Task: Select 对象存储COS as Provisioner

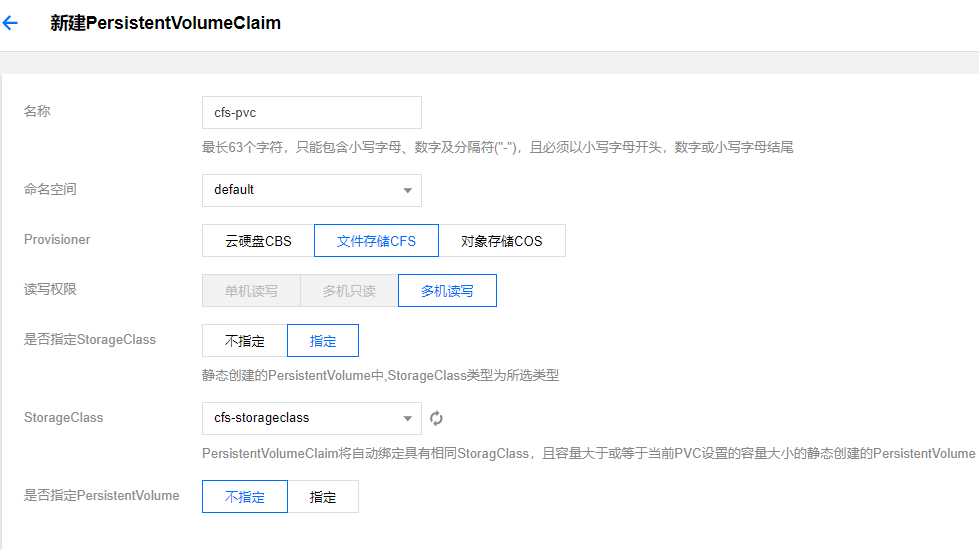Action: (x=502, y=240)
